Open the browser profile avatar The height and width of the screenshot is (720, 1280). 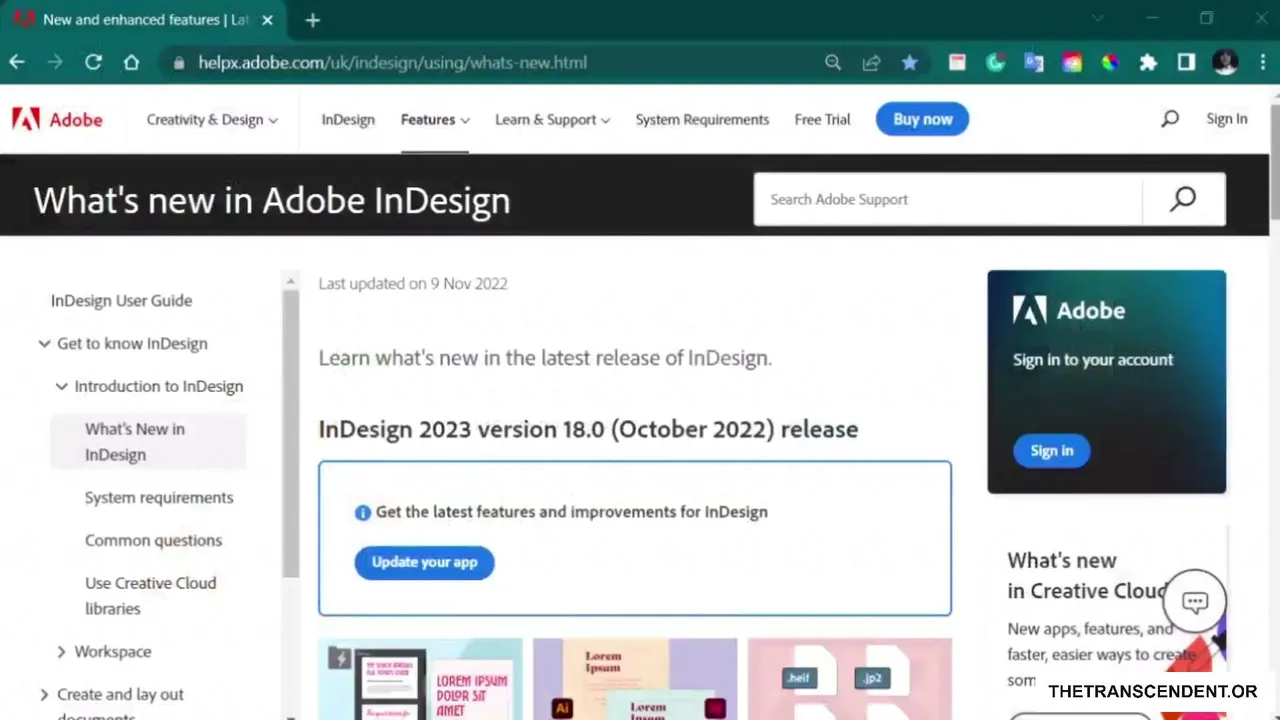(1225, 62)
